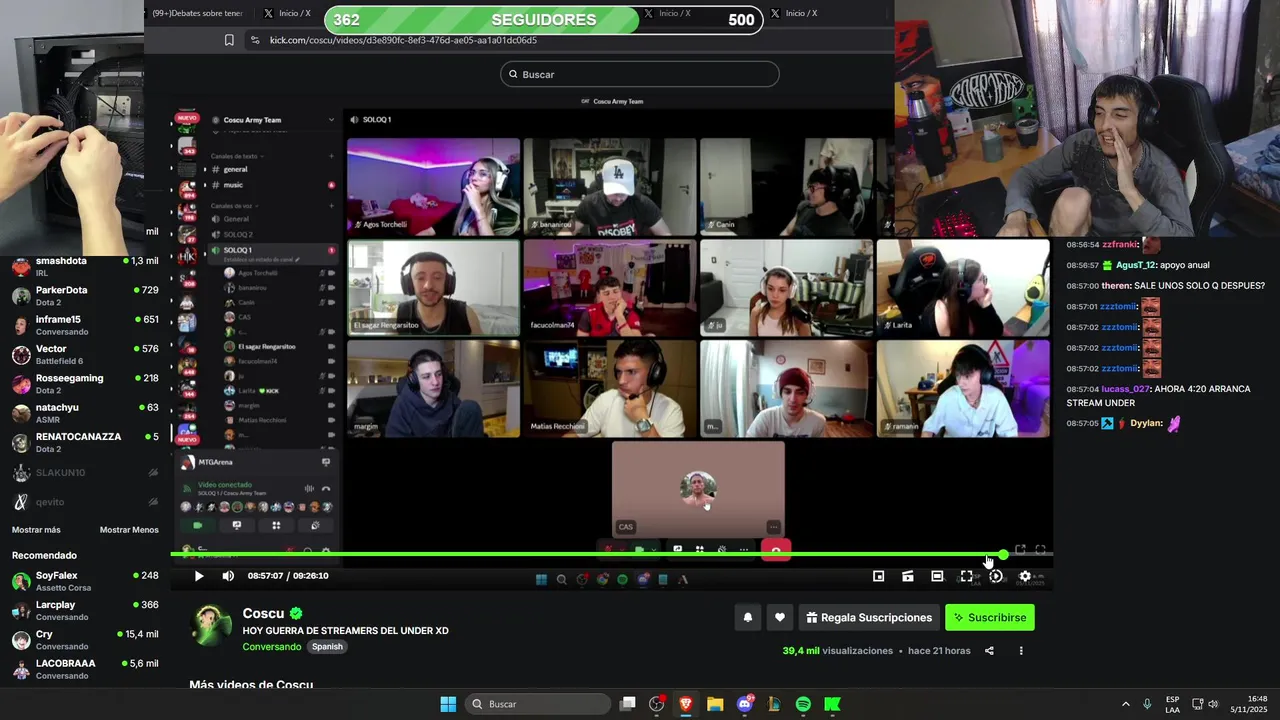The image size is (1280, 720).
Task: Click the Suscribirse button
Action: 990,618
